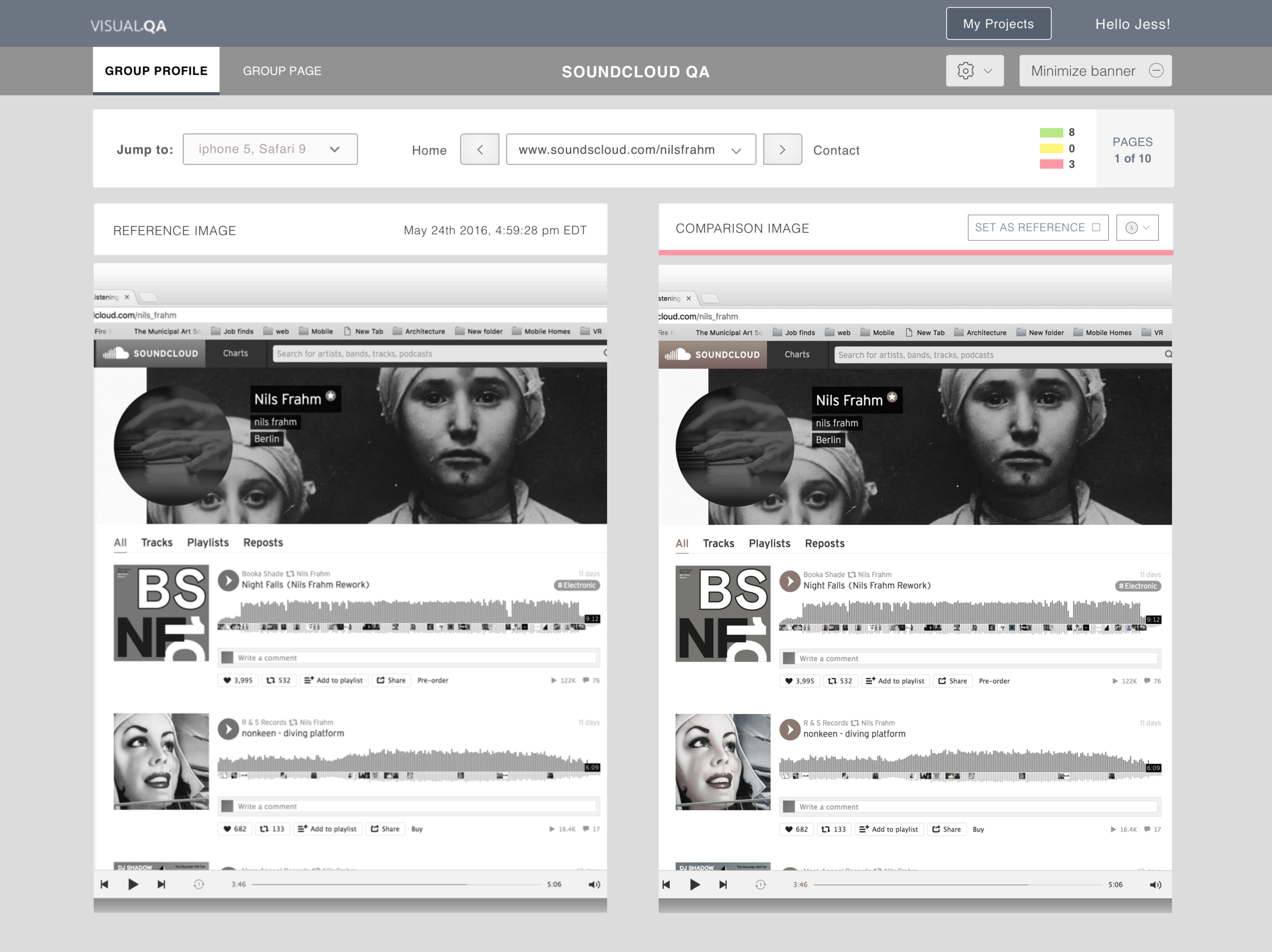Repost Night Falls (532) in comparison image
The width and height of the screenshot is (1272, 952).
(x=840, y=680)
